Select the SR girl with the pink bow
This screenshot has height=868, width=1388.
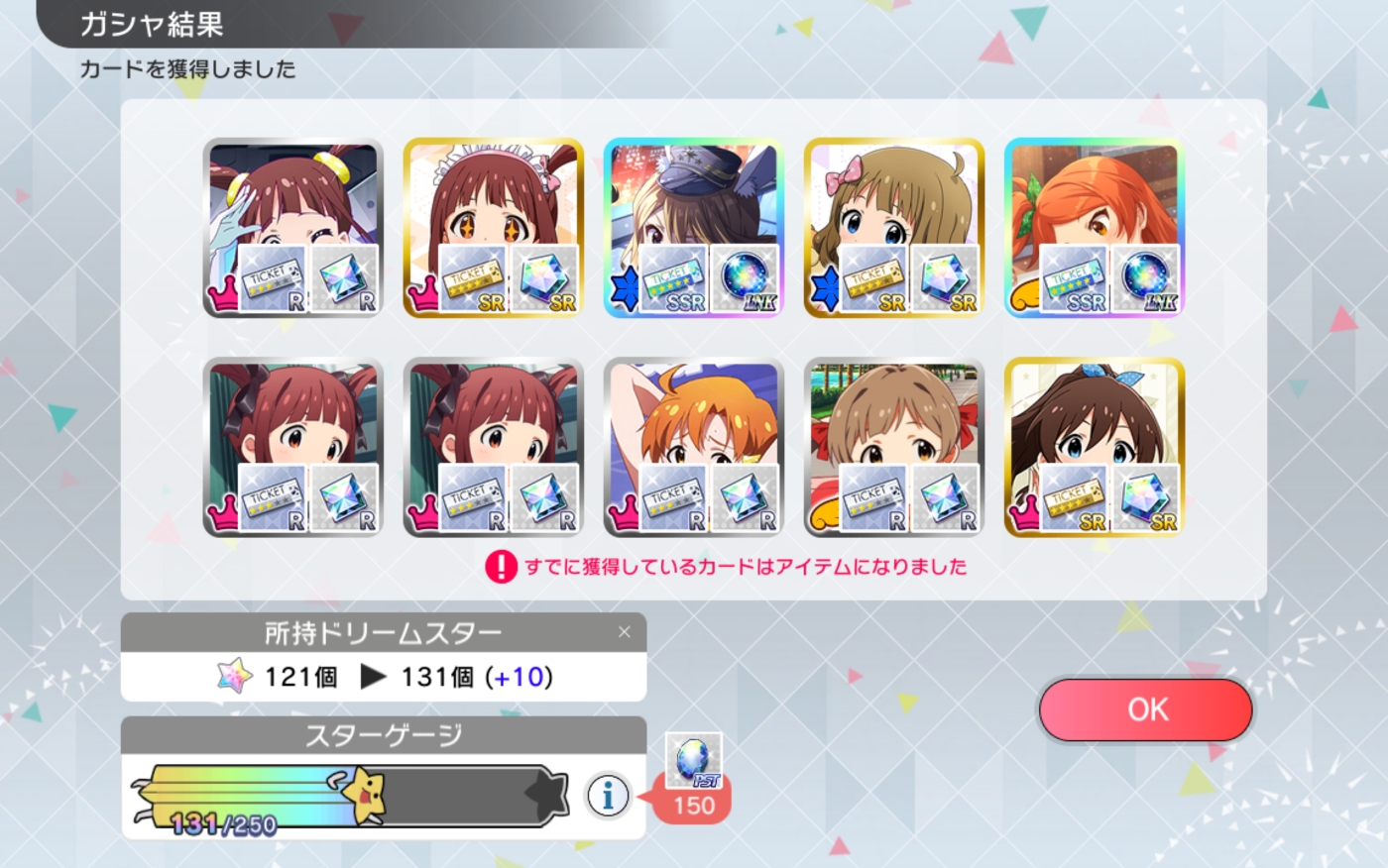[x=893, y=228]
